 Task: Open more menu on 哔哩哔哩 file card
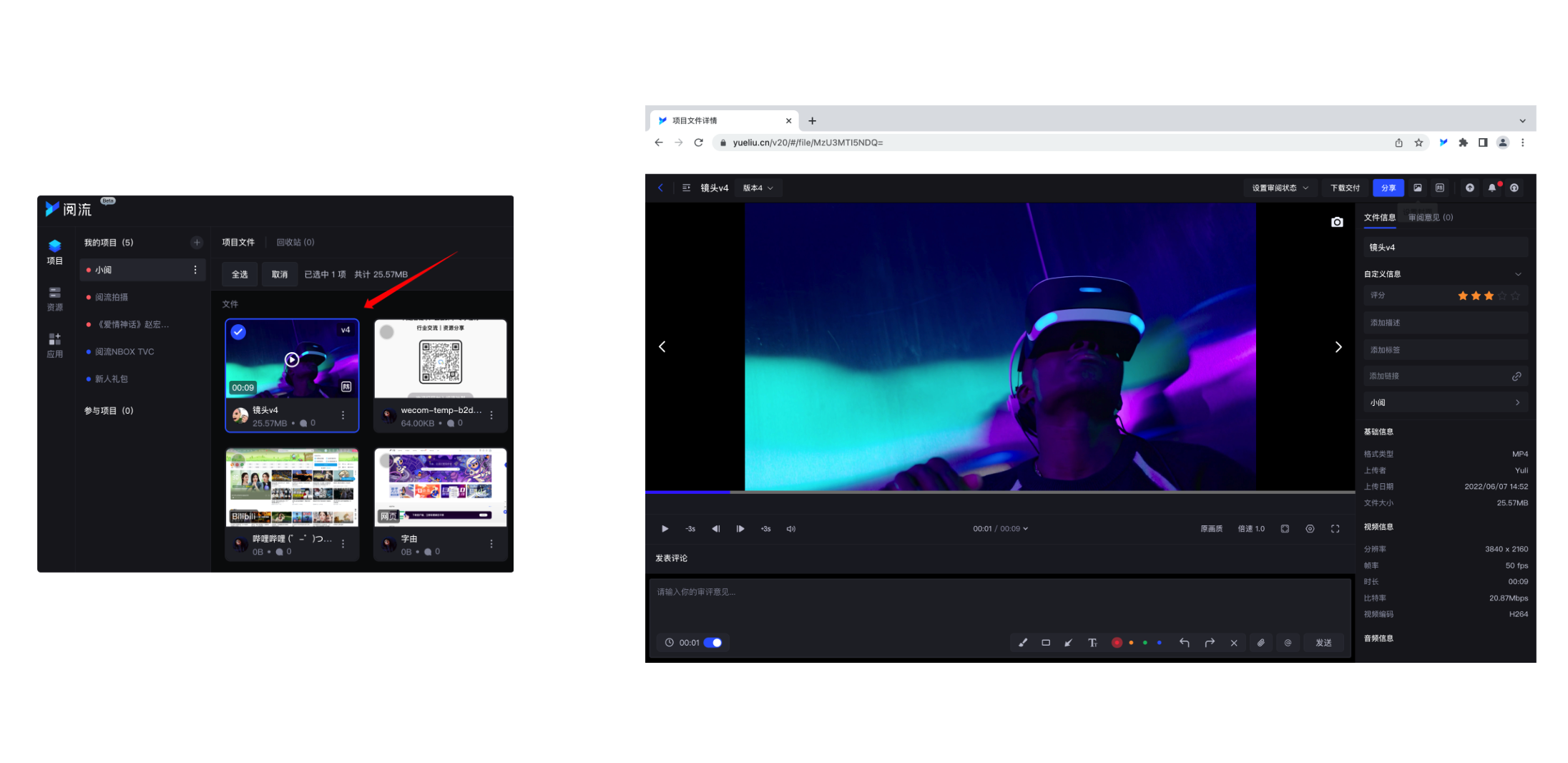click(343, 544)
